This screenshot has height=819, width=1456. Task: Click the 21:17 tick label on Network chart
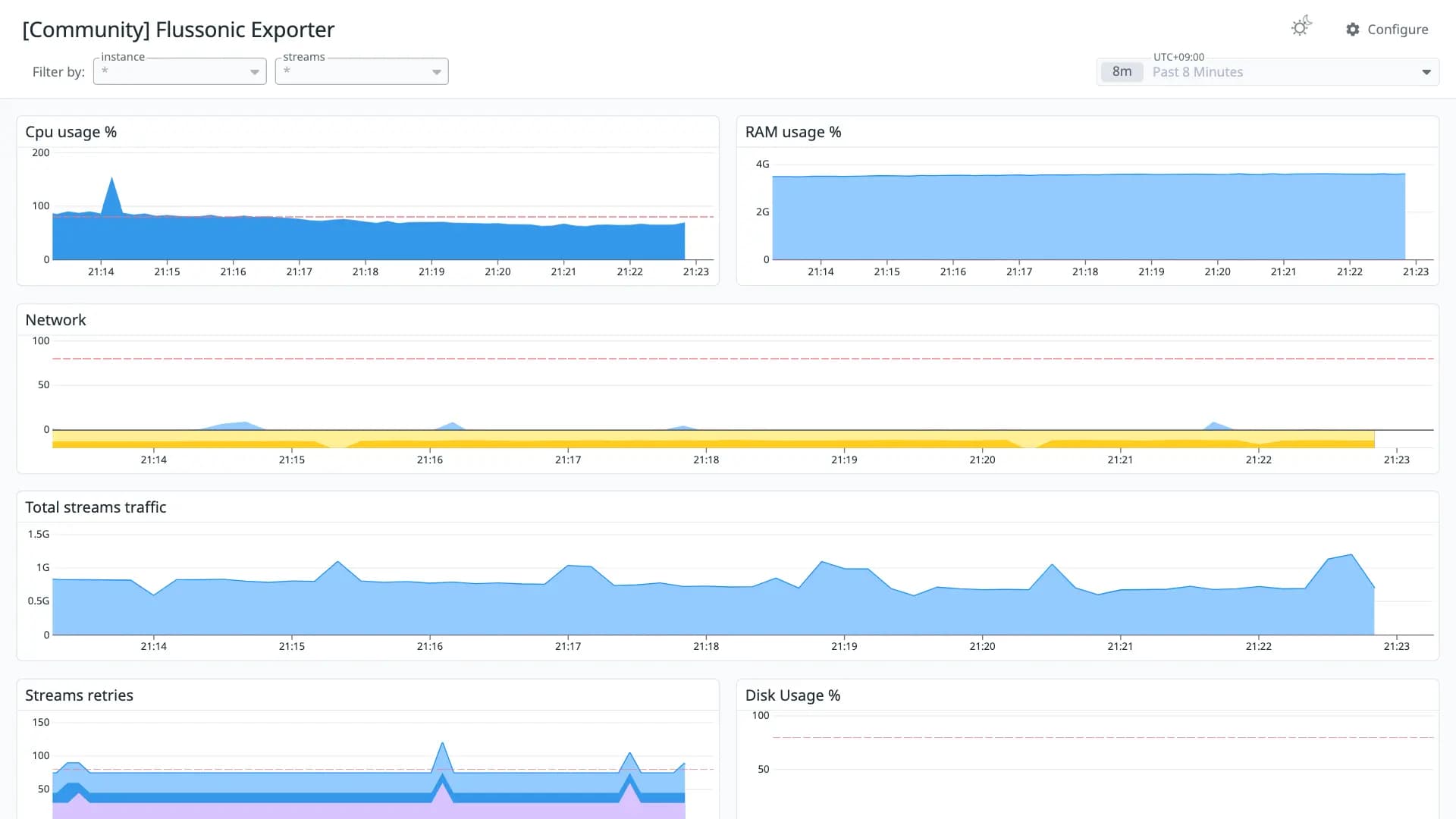coord(568,460)
